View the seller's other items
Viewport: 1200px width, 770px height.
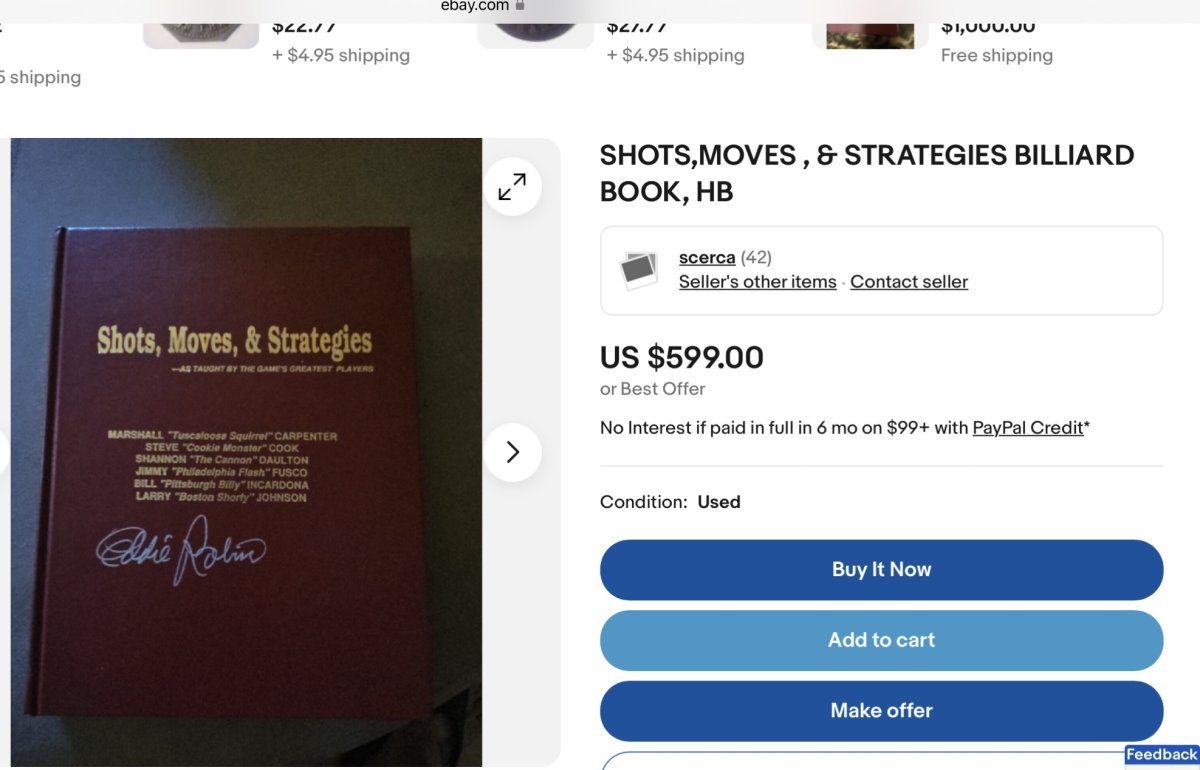[757, 282]
